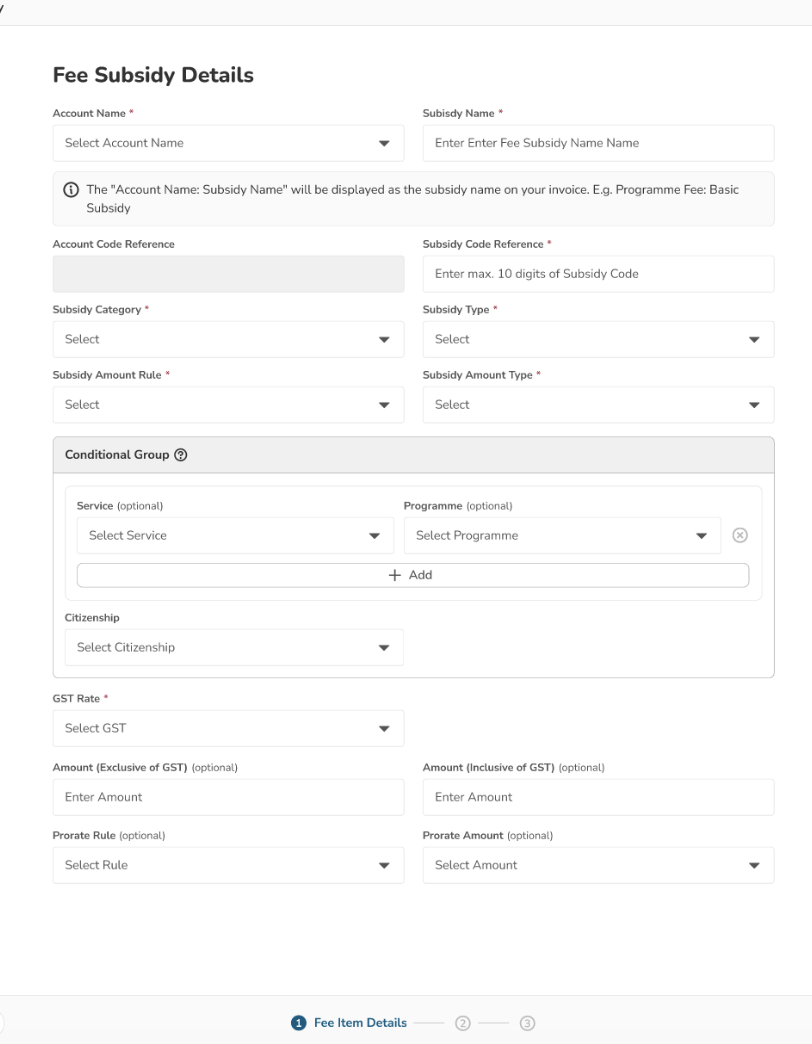Remove the Service/Programme row with X icon
Screen dimensions: 812x1044
pos(740,535)
